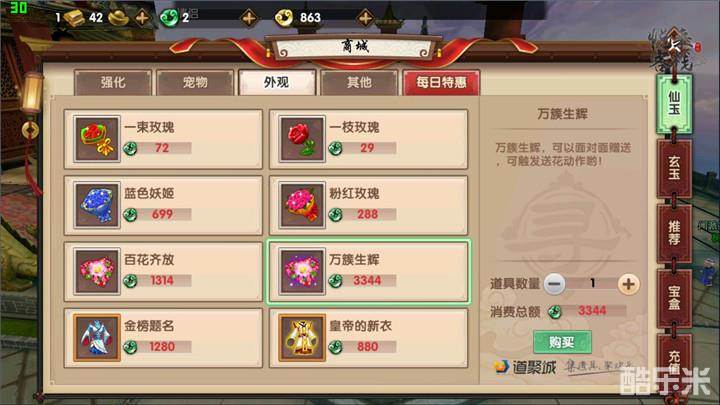This screenshot has height=405, width=720.
Task: Pick the 一枝玫瑰 single rose icon
Action: tap(302, 139)
